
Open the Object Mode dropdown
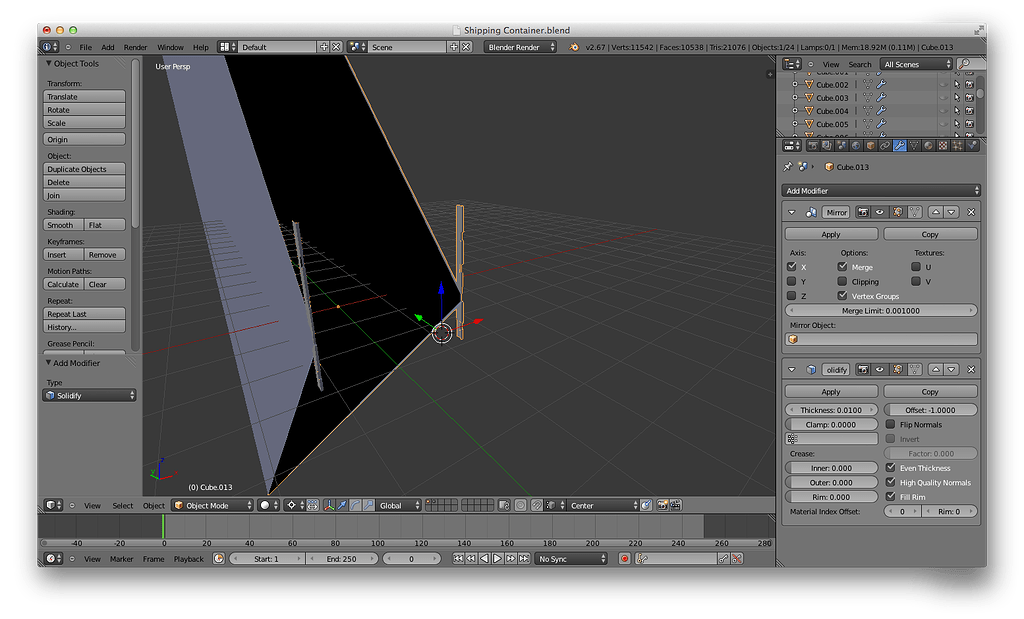pos(212,505)
